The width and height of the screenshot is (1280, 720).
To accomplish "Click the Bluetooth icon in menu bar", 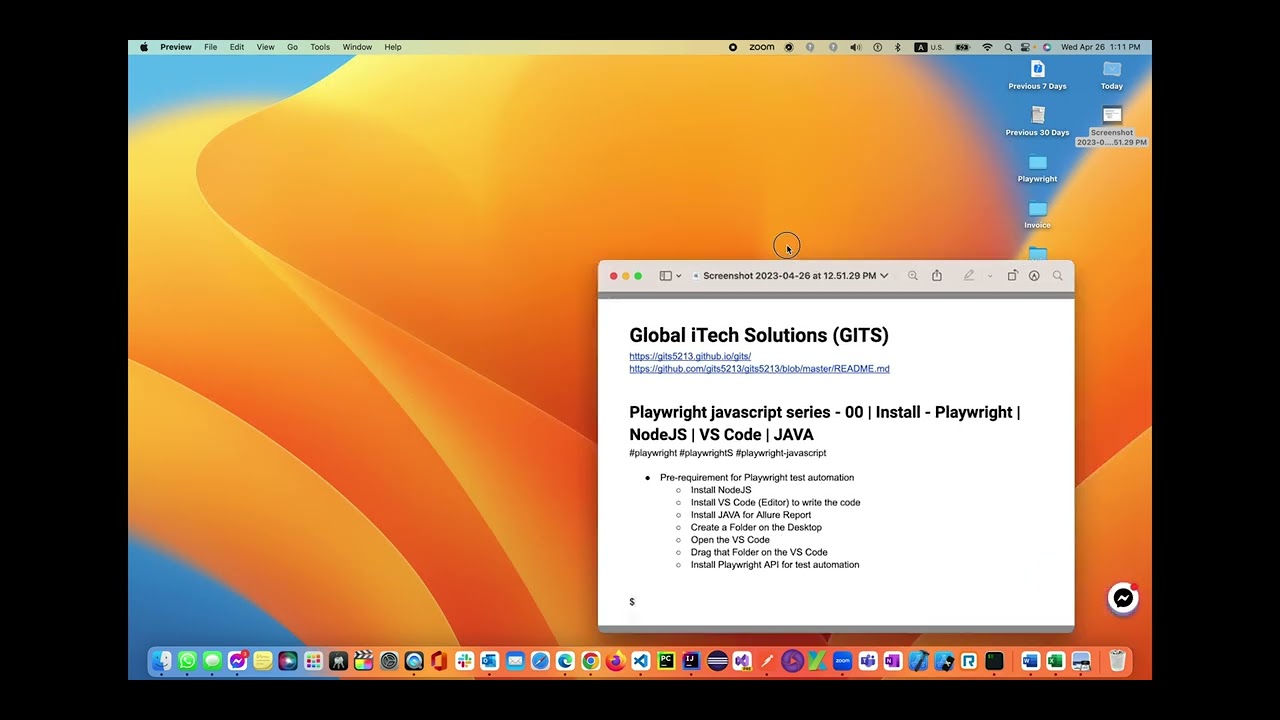I will pyautogui.click(x=897, y=47).
